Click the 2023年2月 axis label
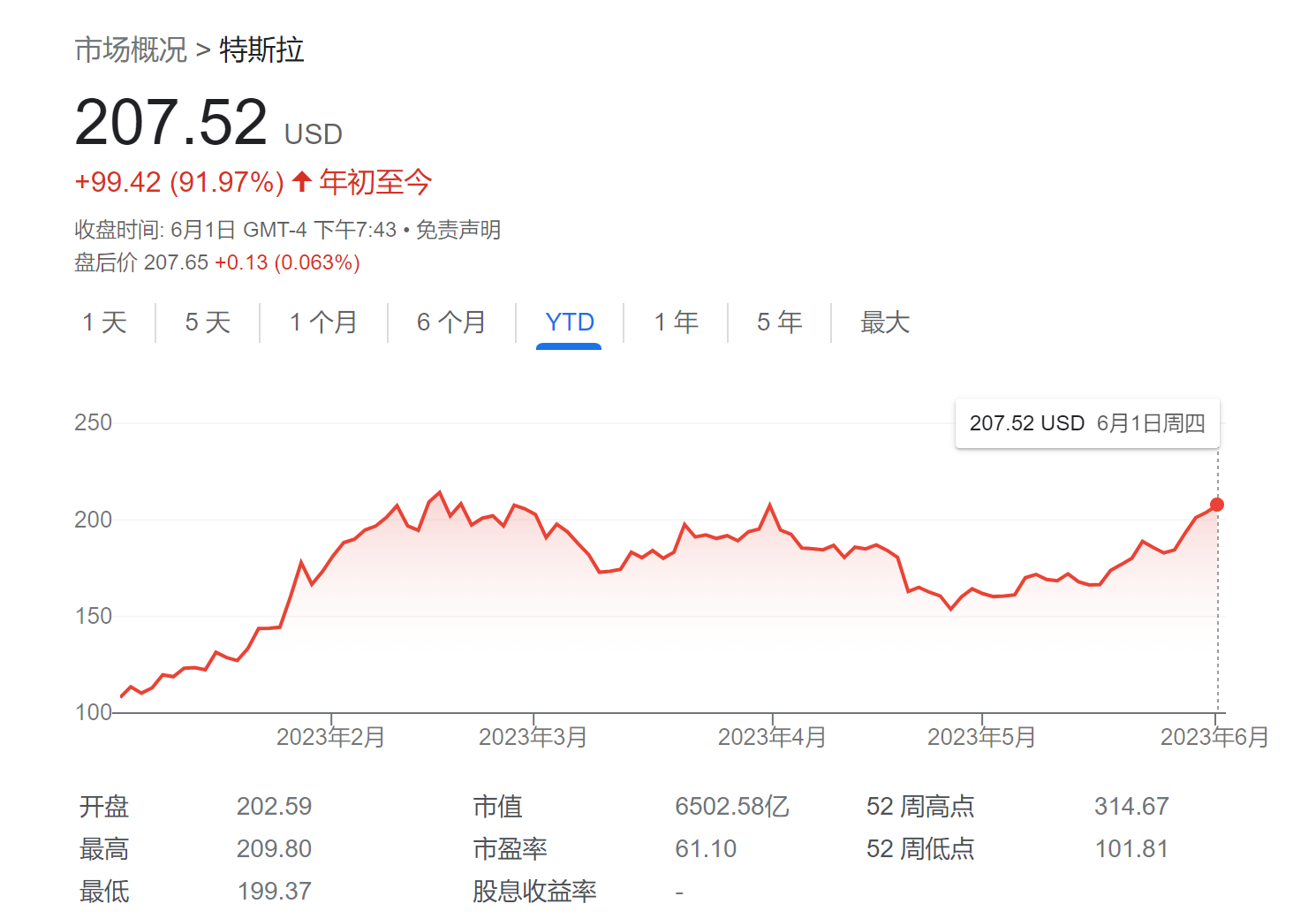Screen dimensions: 1316x919 click(x=330, y=737)
